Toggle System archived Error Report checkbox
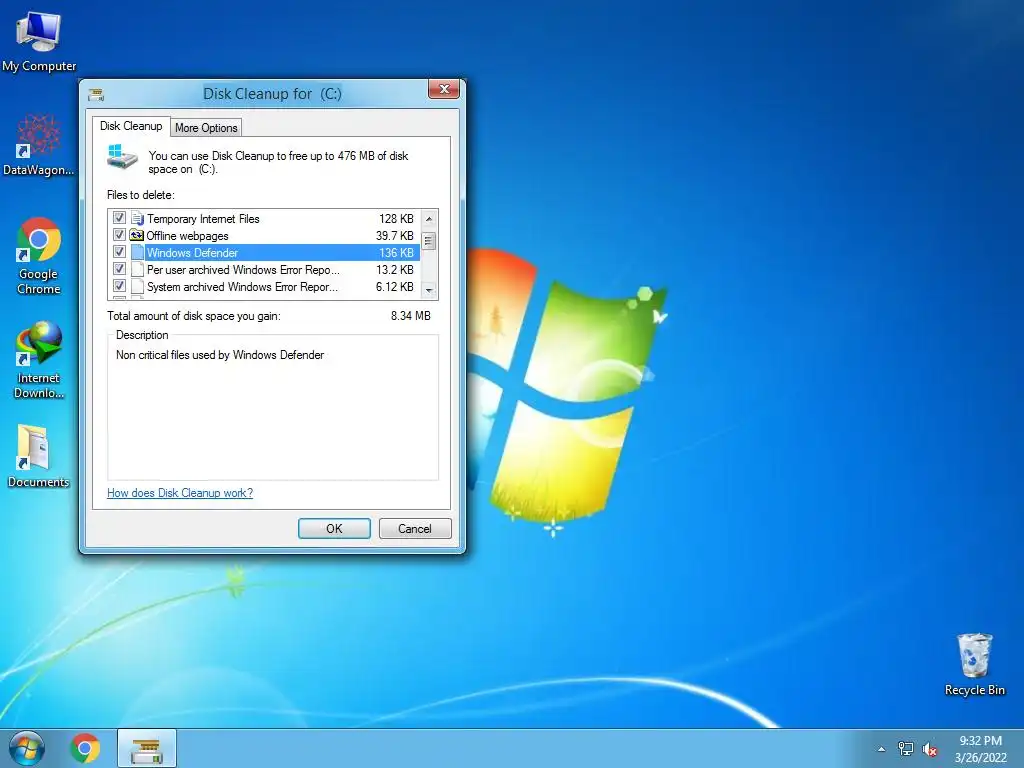1024x768 pixels. pyautogui.click(x=119, y=286)
